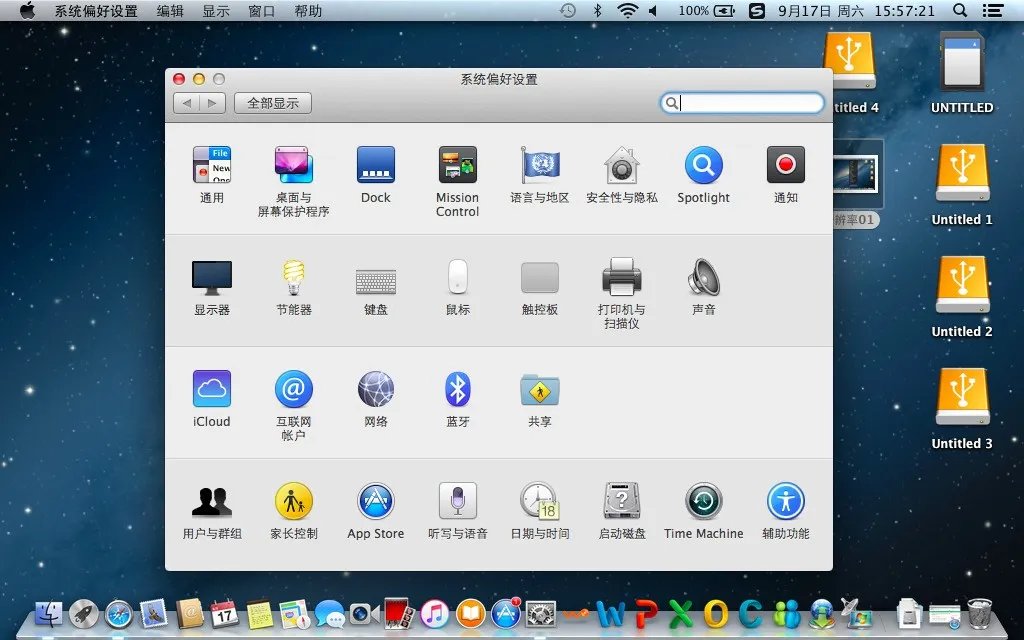The height and width of the screenshot is (640, 1024).
Task: Open the 编辑 menu in menu bar
Action: [170, 11]
